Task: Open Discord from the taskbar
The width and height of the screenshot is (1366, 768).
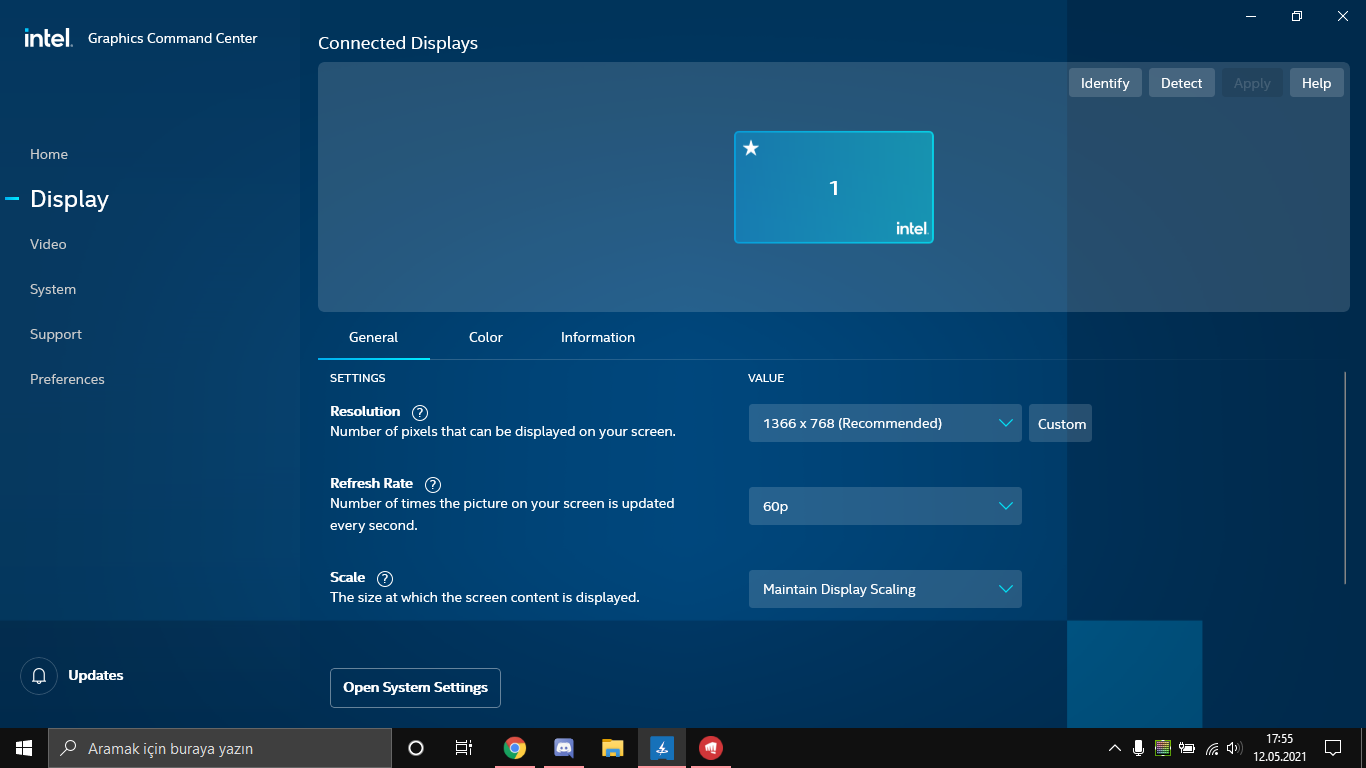Action: (564, 748)
